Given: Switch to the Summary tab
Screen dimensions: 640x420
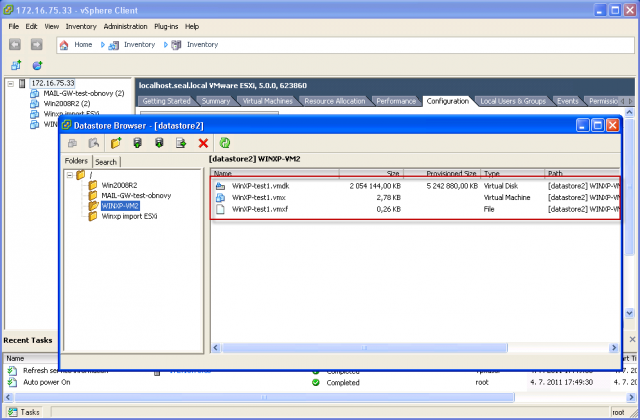Looking at the screenshot, I should (x=216, y=101).
